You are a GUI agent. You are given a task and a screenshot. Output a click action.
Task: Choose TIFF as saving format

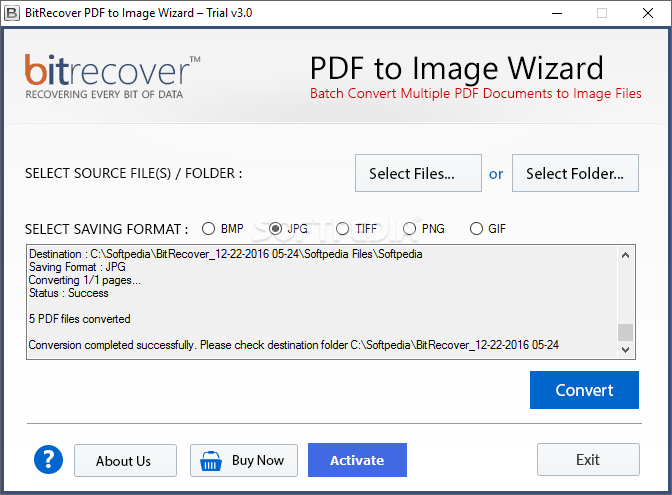356,229
